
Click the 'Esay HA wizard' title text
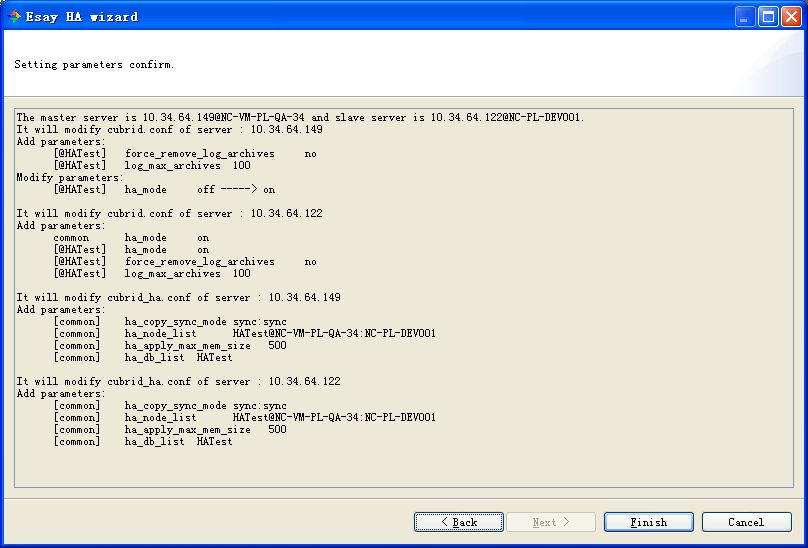(x=82, y=16)
